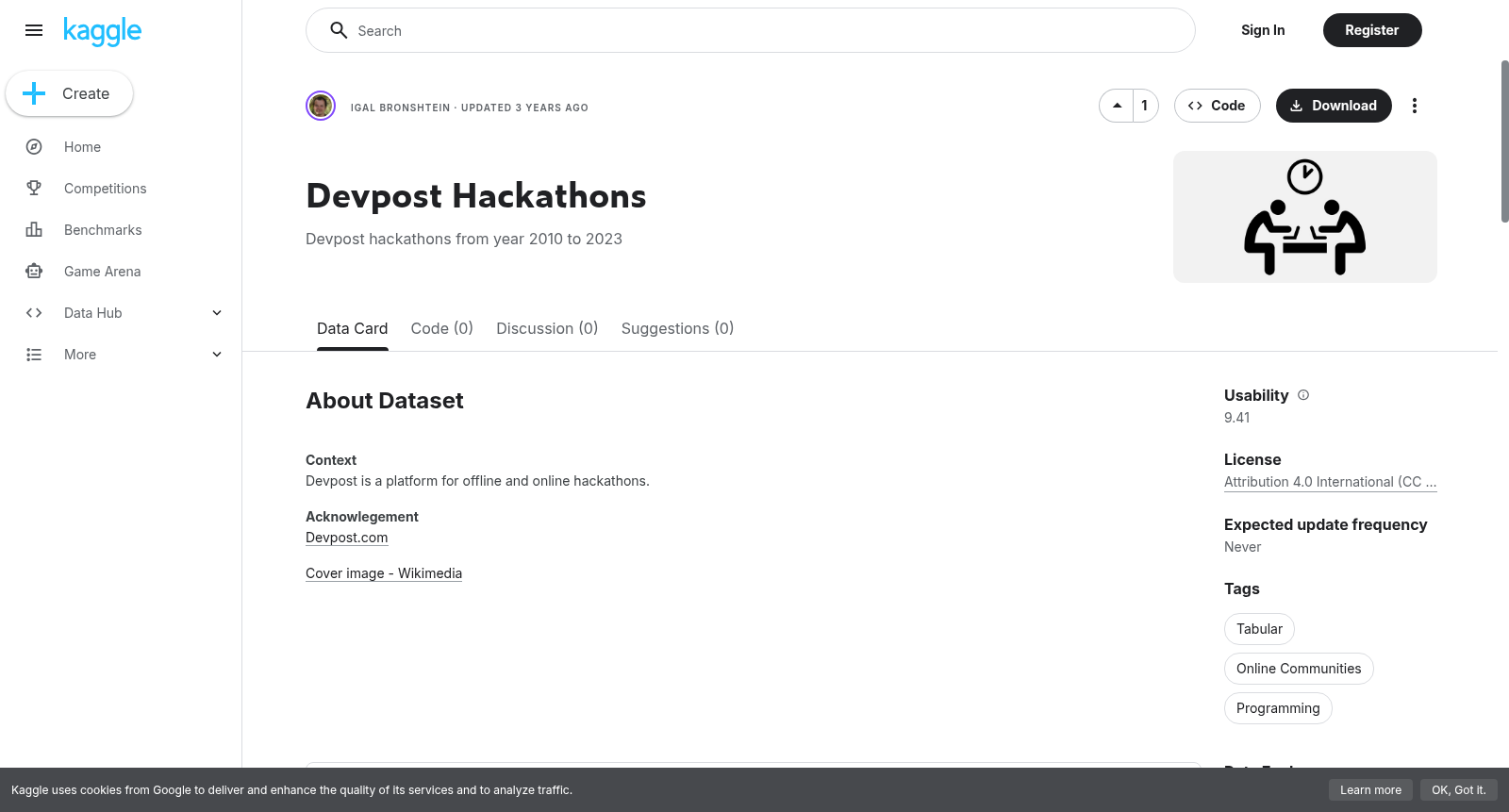Click the Usability info icon

pyautogui.click(x=1303, y=395)
